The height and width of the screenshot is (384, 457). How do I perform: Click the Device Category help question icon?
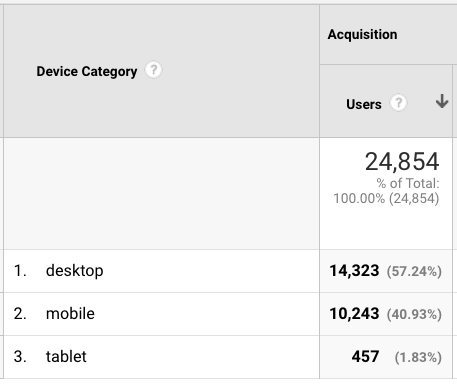click(x=153, y=70)
